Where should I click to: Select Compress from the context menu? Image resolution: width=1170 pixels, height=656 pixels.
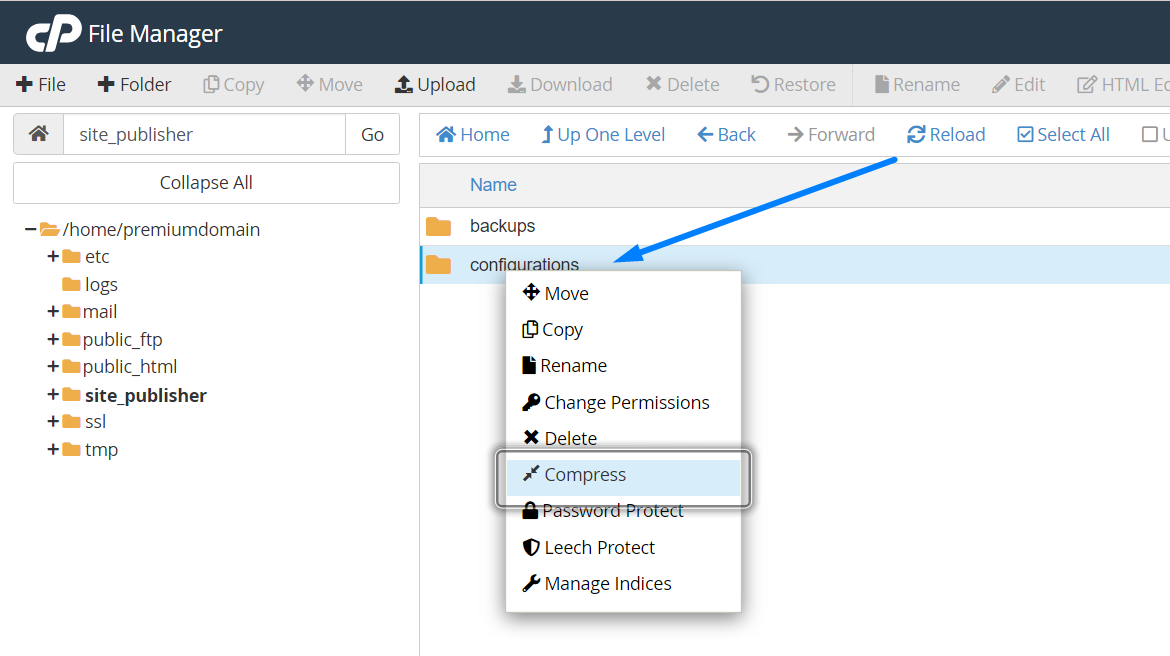[582, 474]
